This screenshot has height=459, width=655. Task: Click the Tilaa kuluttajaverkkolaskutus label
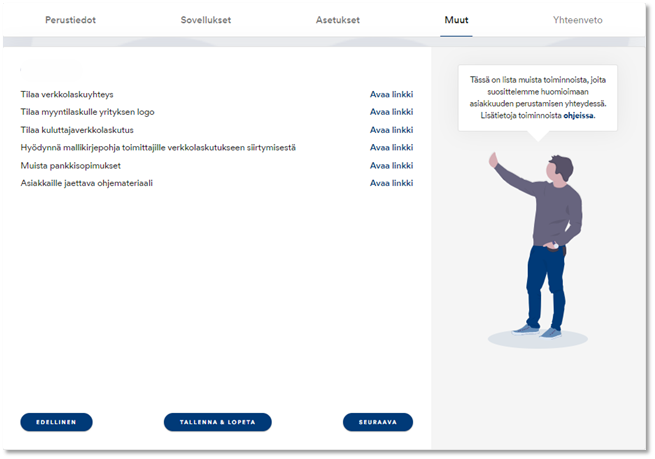(x=77, y=130)
